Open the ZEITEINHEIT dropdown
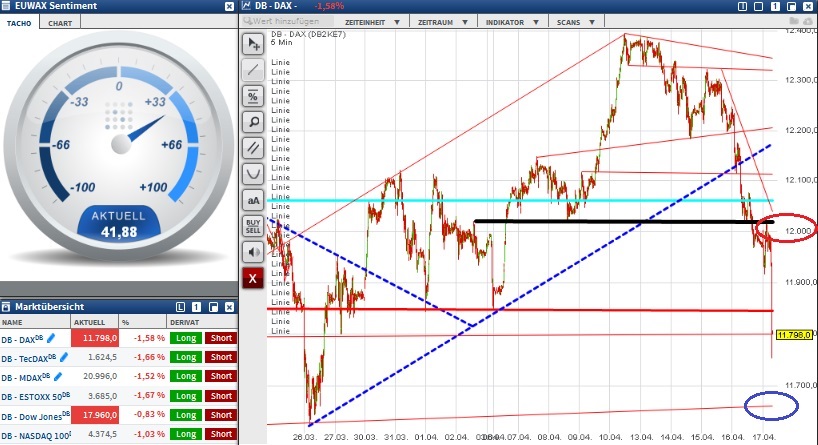Viewport: 818px width, 445px height. (372, 22)
